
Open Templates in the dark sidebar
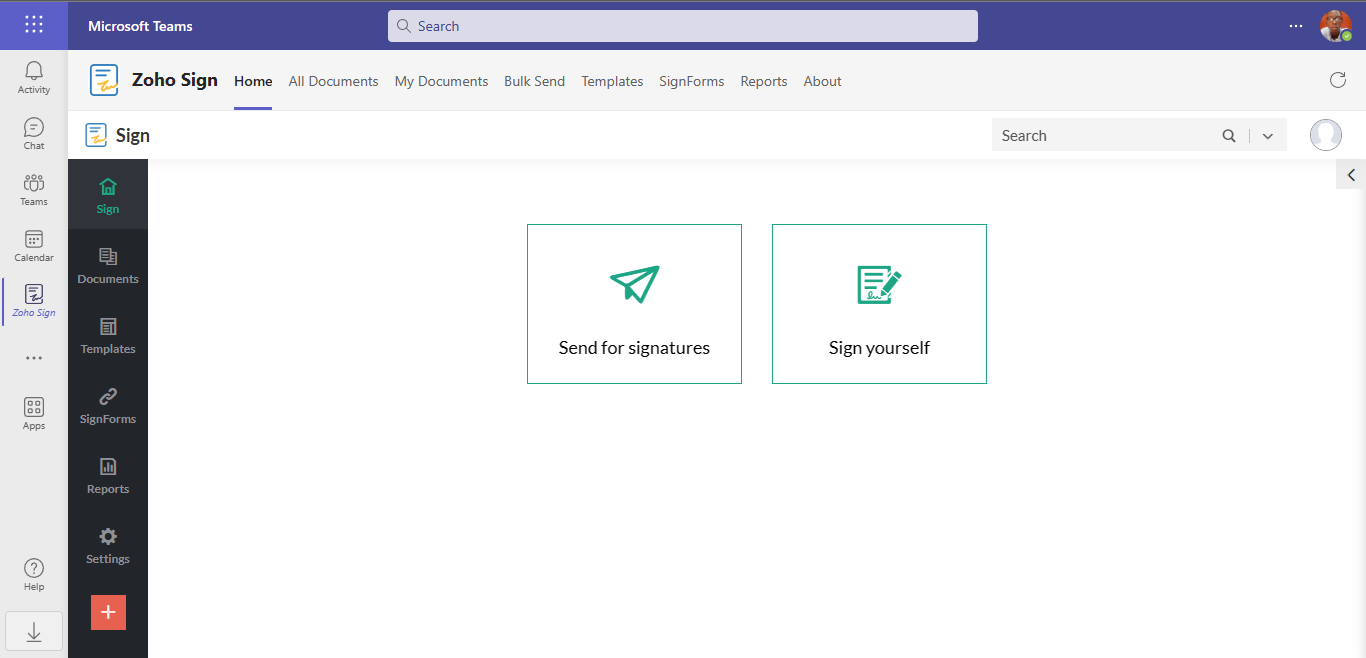pyautogui.click(x=108, y=334)
